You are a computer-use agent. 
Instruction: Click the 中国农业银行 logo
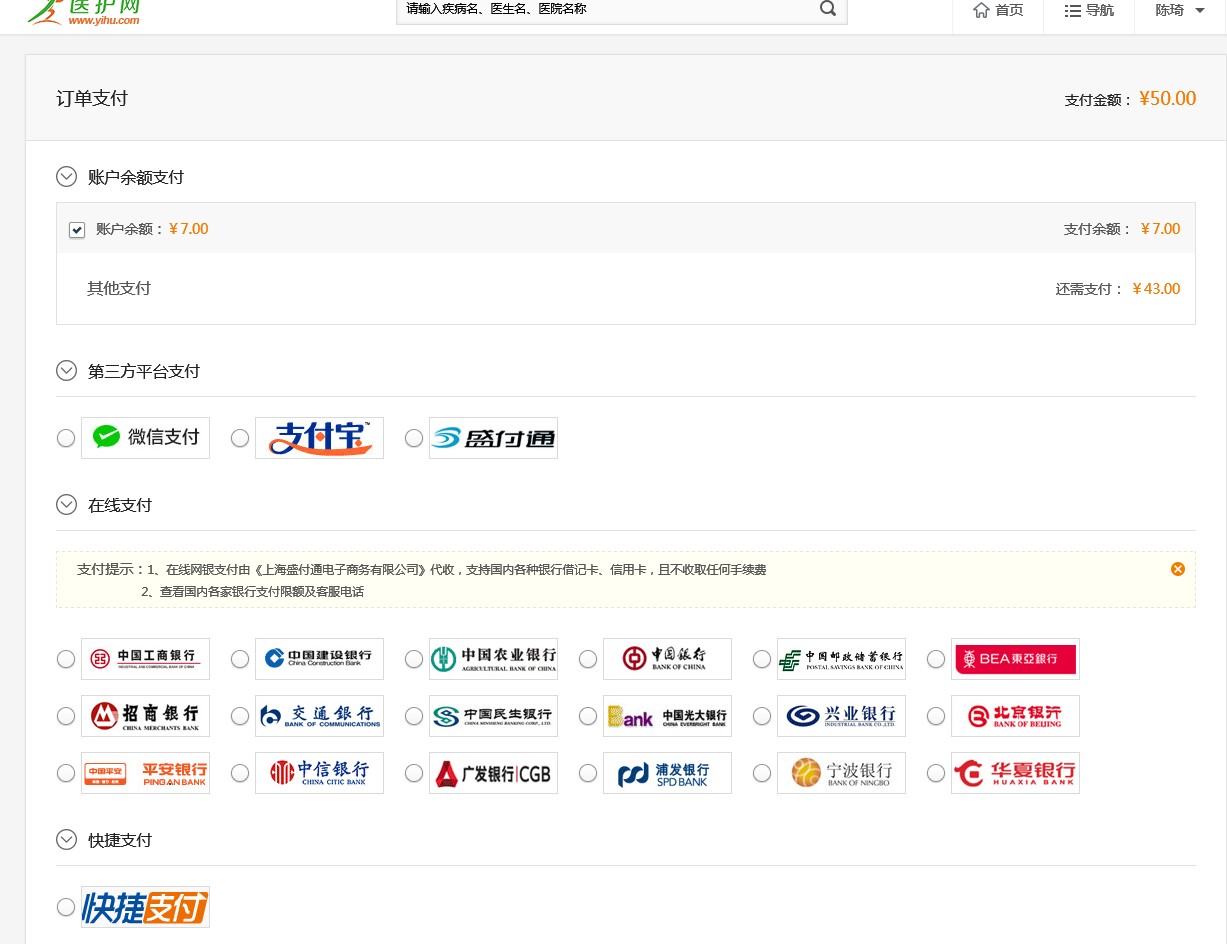pos(493,659)
